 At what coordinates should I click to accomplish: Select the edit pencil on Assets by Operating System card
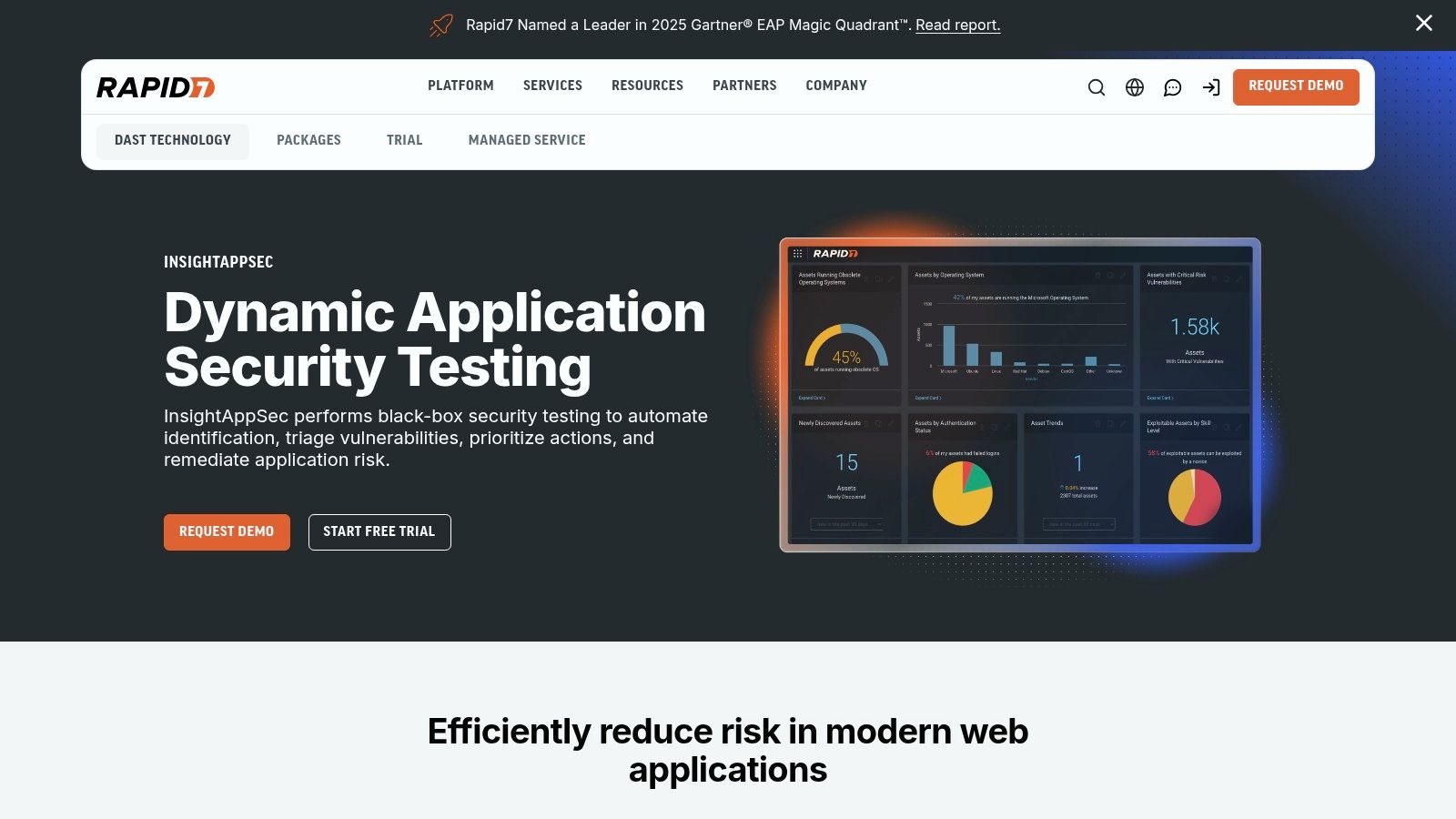point(1122,276)
